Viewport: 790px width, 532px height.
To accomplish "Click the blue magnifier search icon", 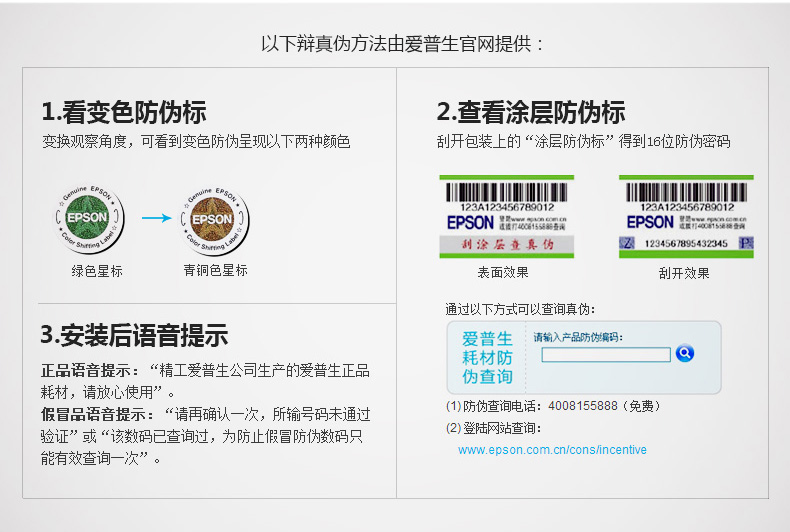I will click(x=684, y=353).
